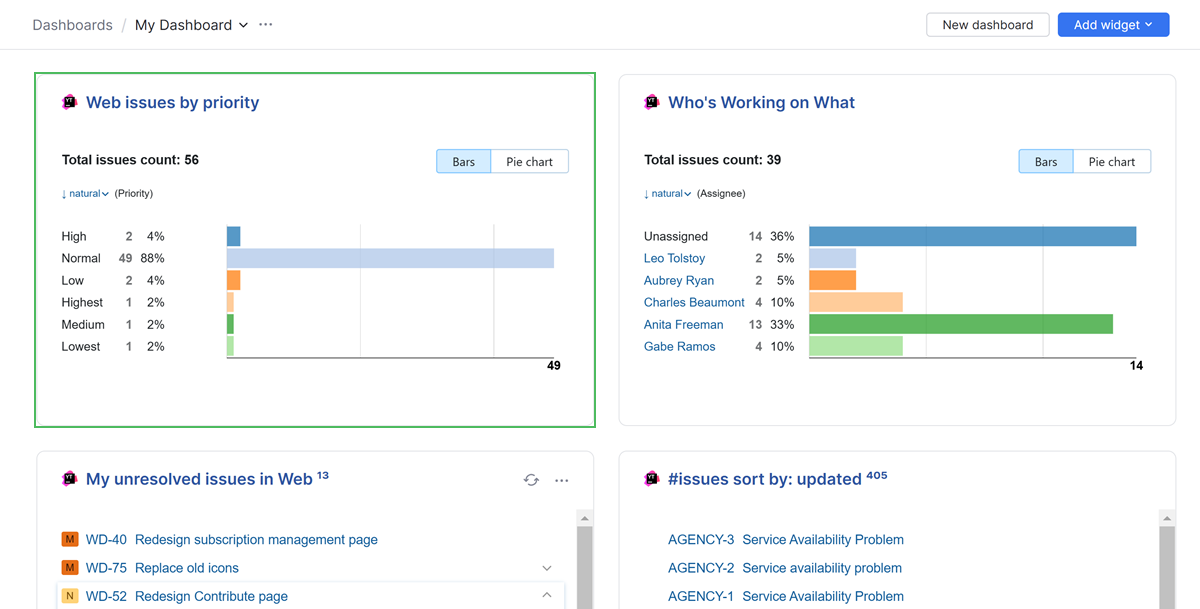1200x609 pixels.
Task: Go to the Dashboards breadcrumb
Action: [72, 24]
